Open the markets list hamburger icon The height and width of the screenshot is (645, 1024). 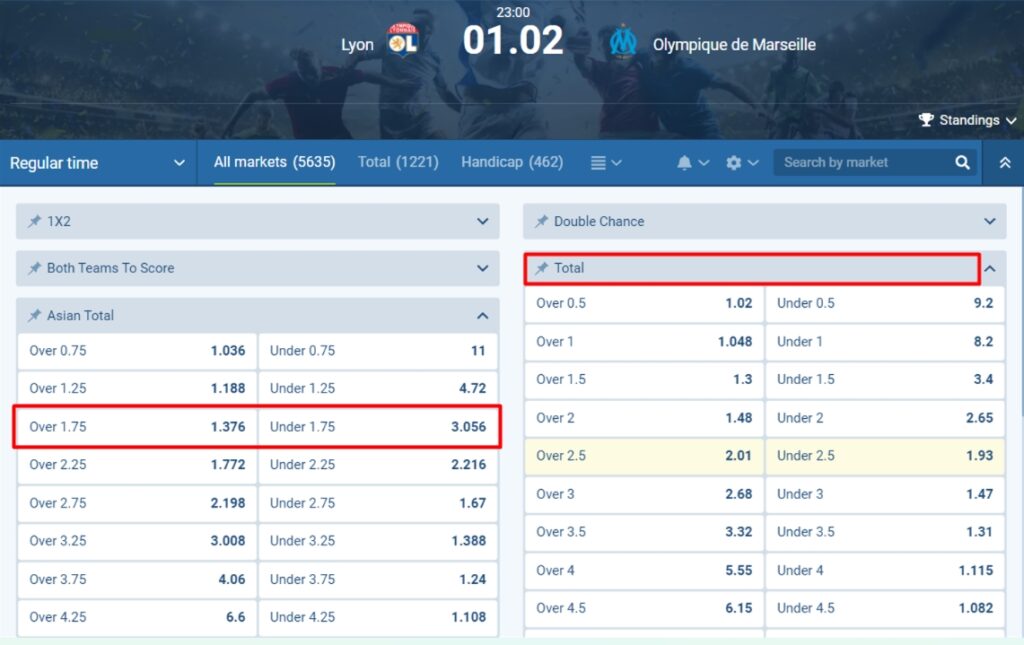599,162
